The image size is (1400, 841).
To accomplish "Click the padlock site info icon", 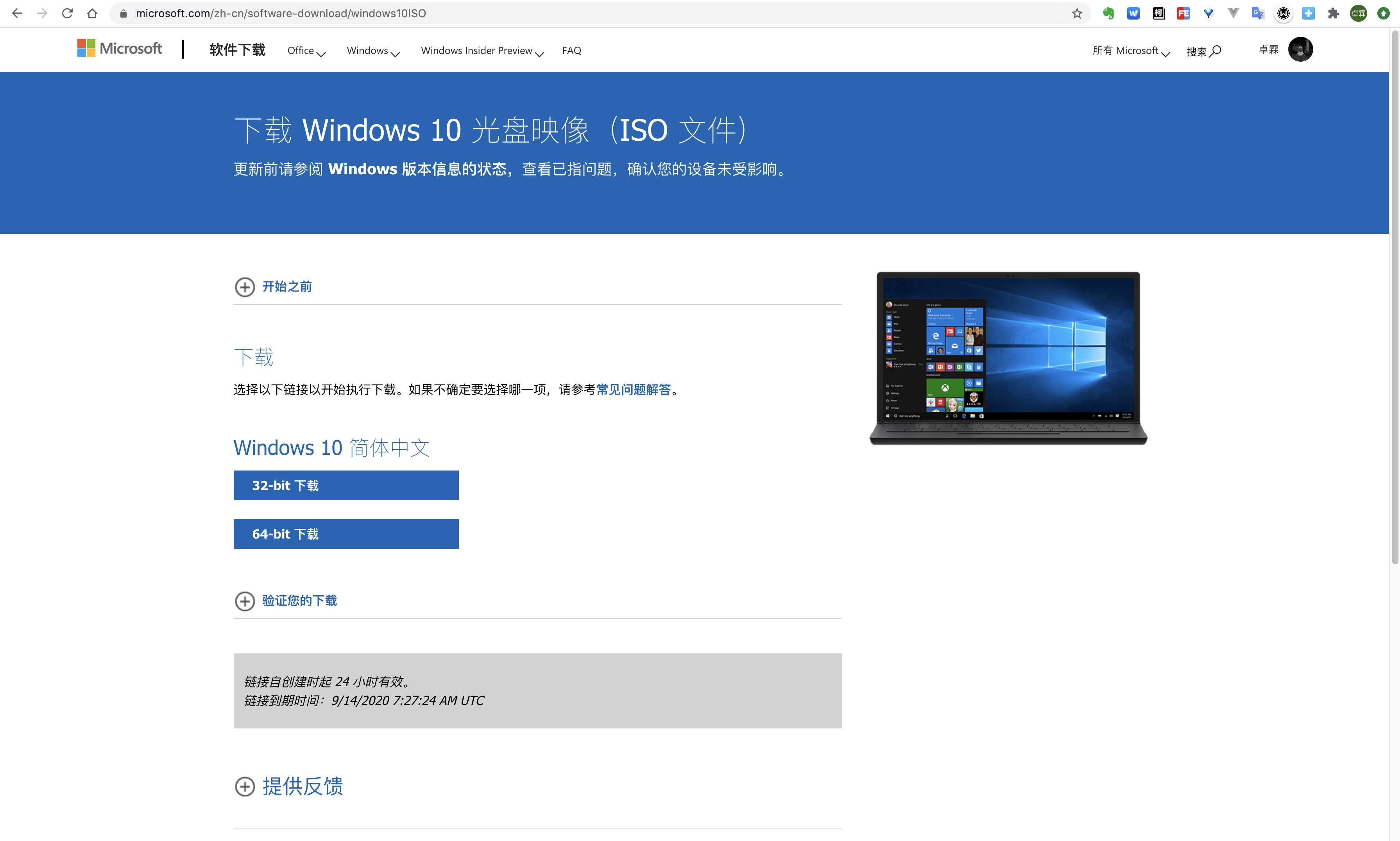I will tap(123, 13).
